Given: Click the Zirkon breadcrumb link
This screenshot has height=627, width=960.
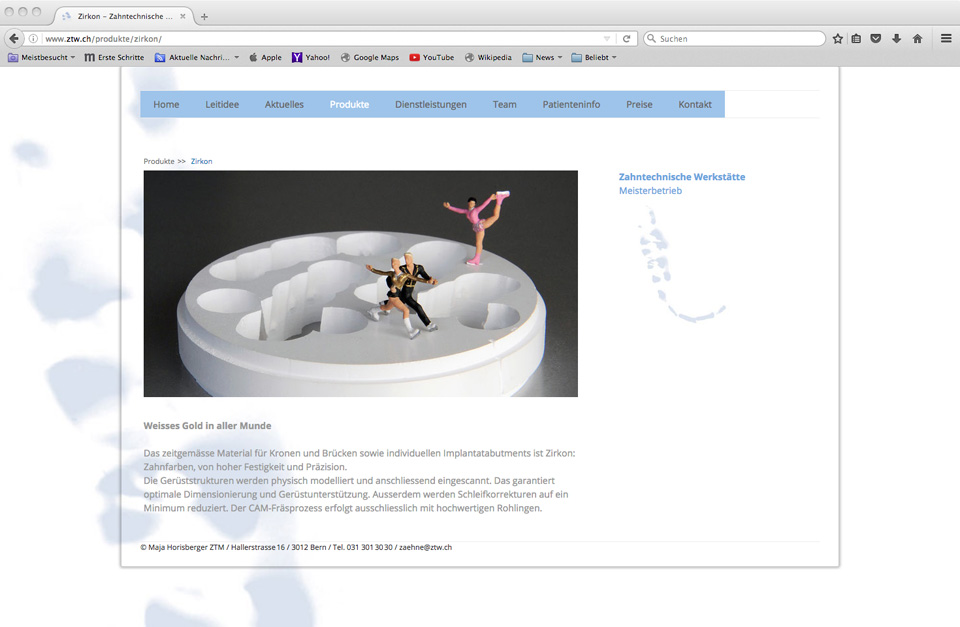Looking at the screenshot, I should click(x=201, y=161).
